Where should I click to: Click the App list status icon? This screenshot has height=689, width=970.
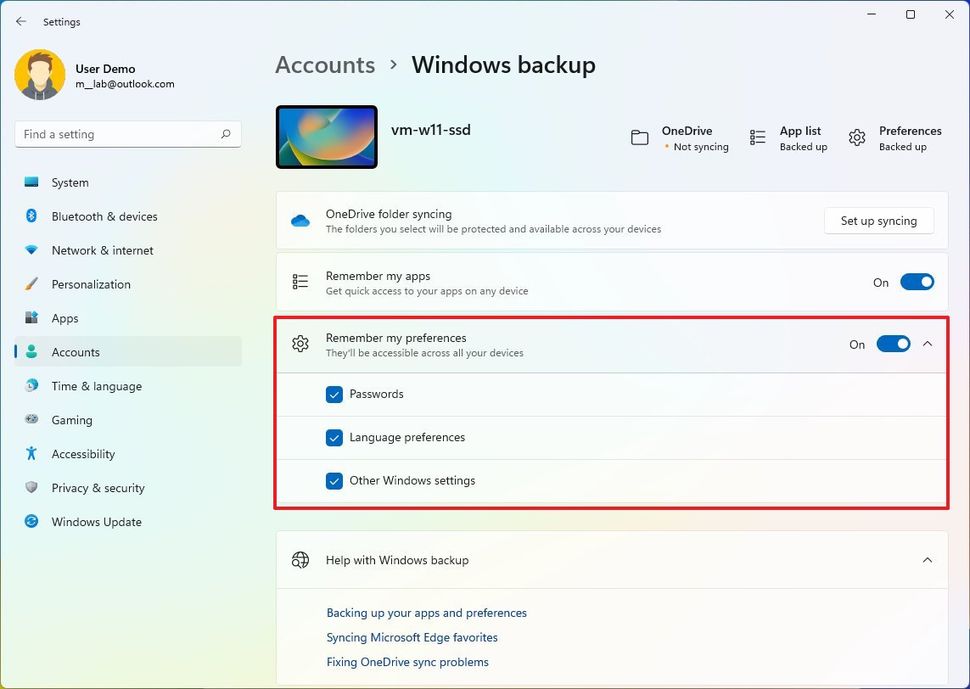point(758,138)
